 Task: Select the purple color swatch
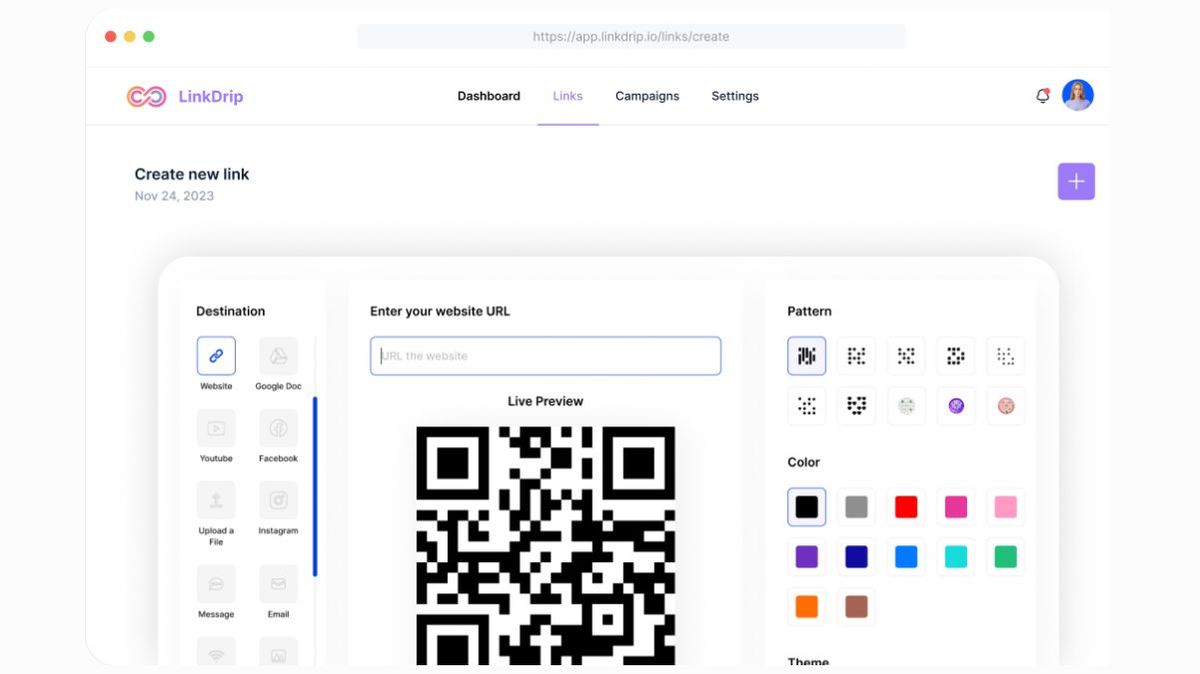pyautogui.click(x=807, y=557)
